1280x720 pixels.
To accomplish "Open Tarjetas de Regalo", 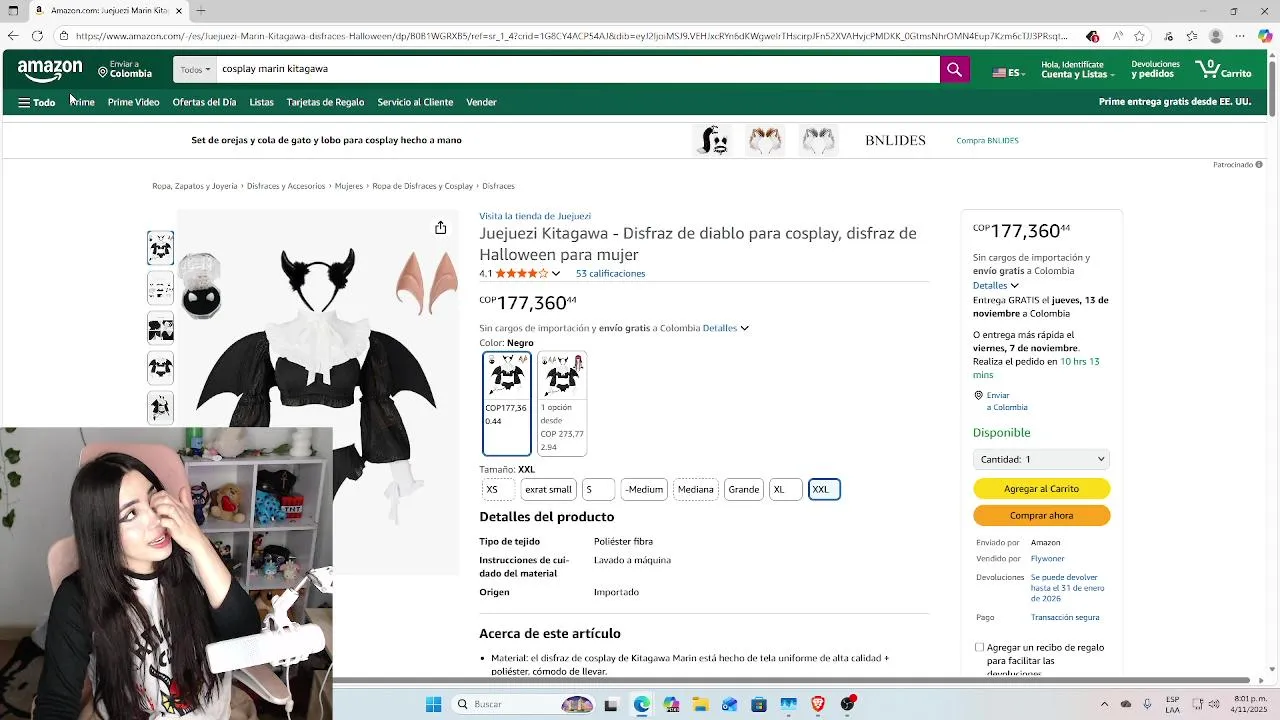I will 325,102.
